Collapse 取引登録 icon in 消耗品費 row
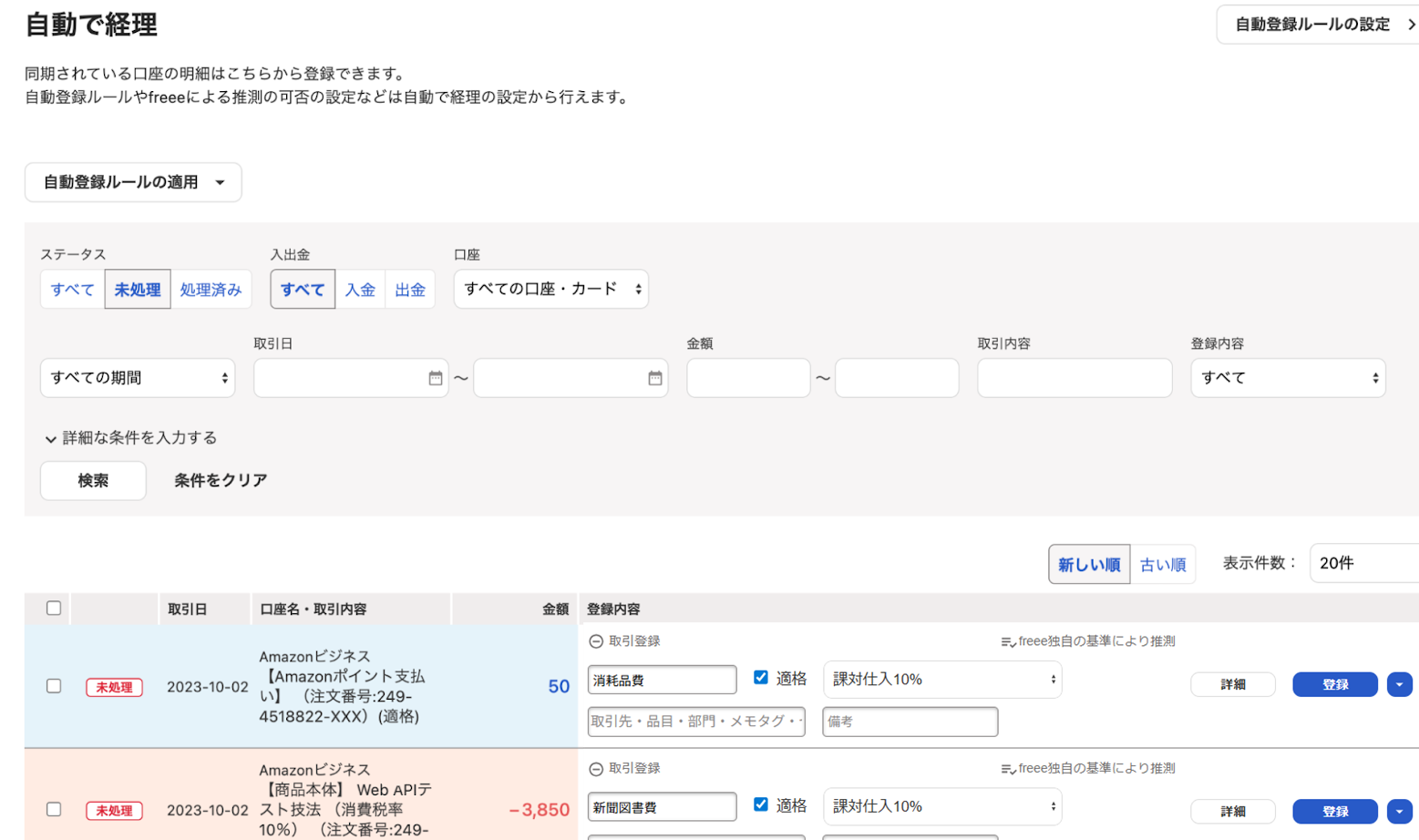1419x840 pixels. [x=596, y=641]
